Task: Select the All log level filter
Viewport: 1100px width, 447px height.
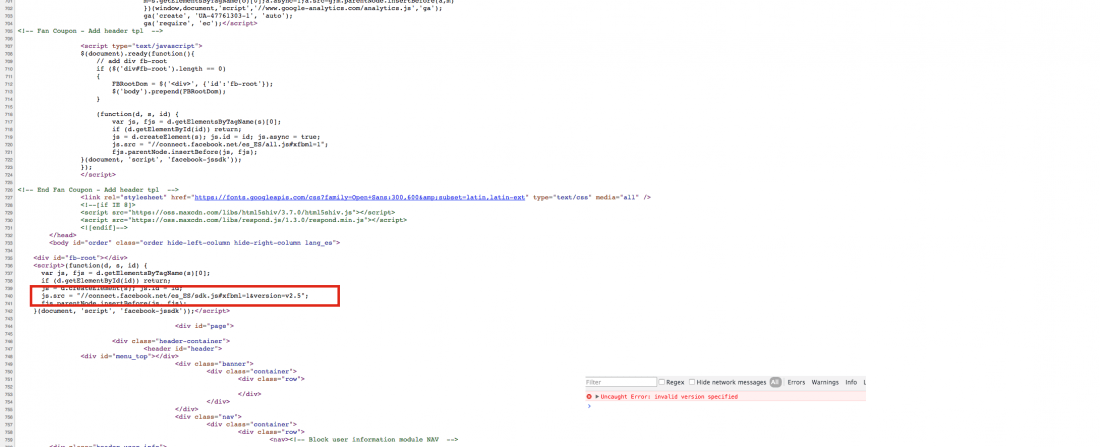Action: [775, 382]
